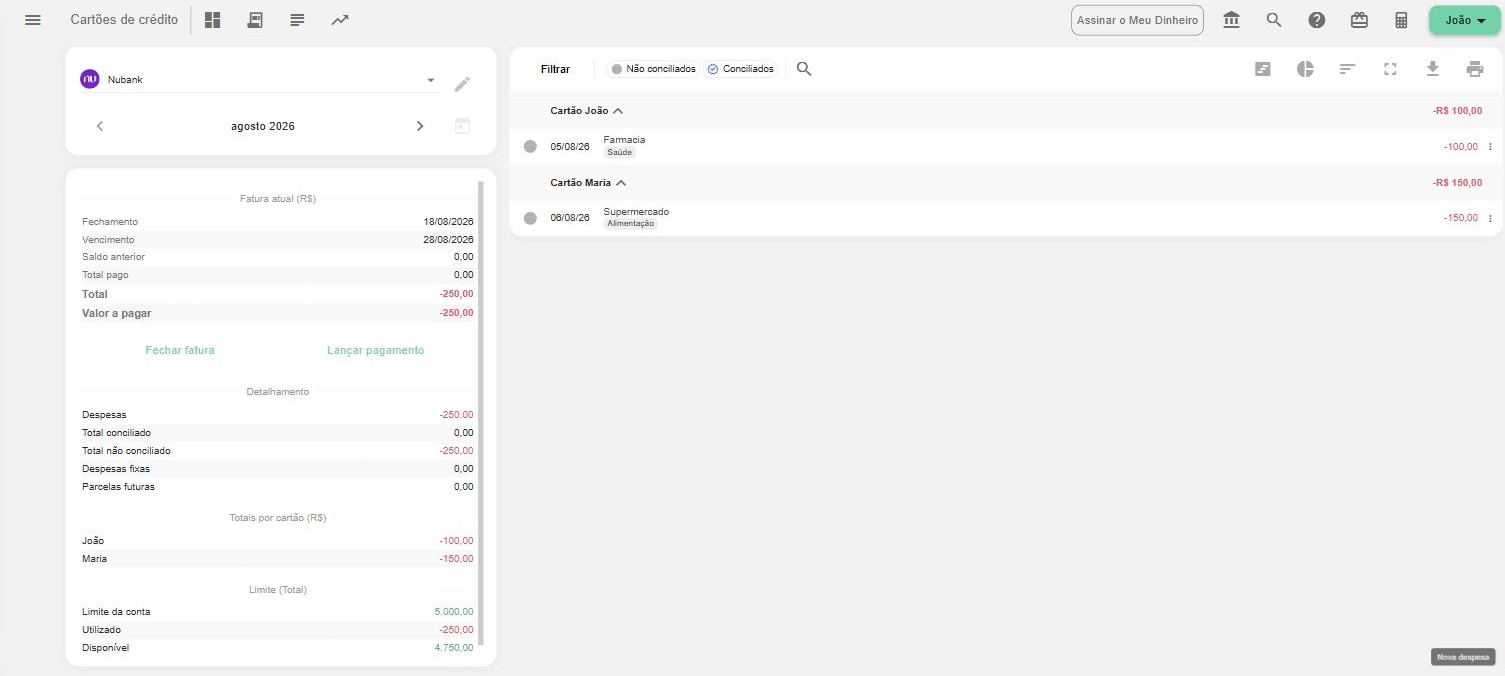Open the trending chart icon

[x=340, y=20]
